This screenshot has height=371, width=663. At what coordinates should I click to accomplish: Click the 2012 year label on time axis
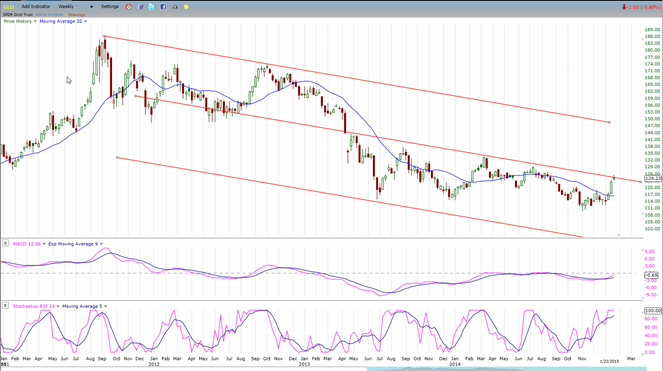(x=154, y=364)
